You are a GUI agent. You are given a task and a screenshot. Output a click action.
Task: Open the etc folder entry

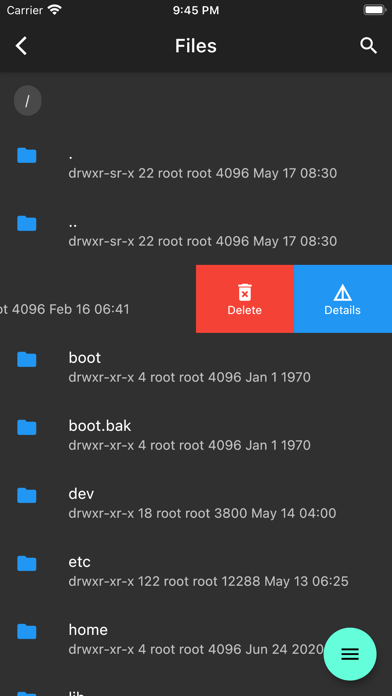coord(196,571)
